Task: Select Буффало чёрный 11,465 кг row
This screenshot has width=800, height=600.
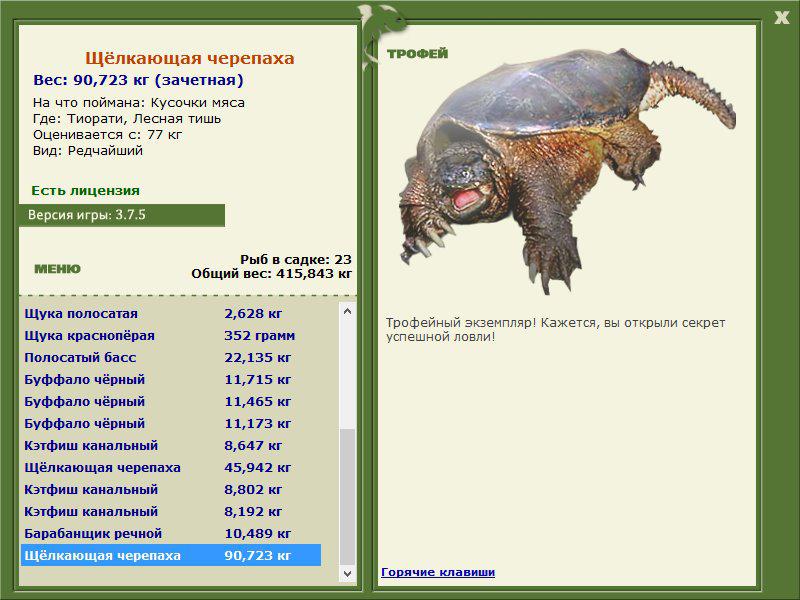Action: 171,402
